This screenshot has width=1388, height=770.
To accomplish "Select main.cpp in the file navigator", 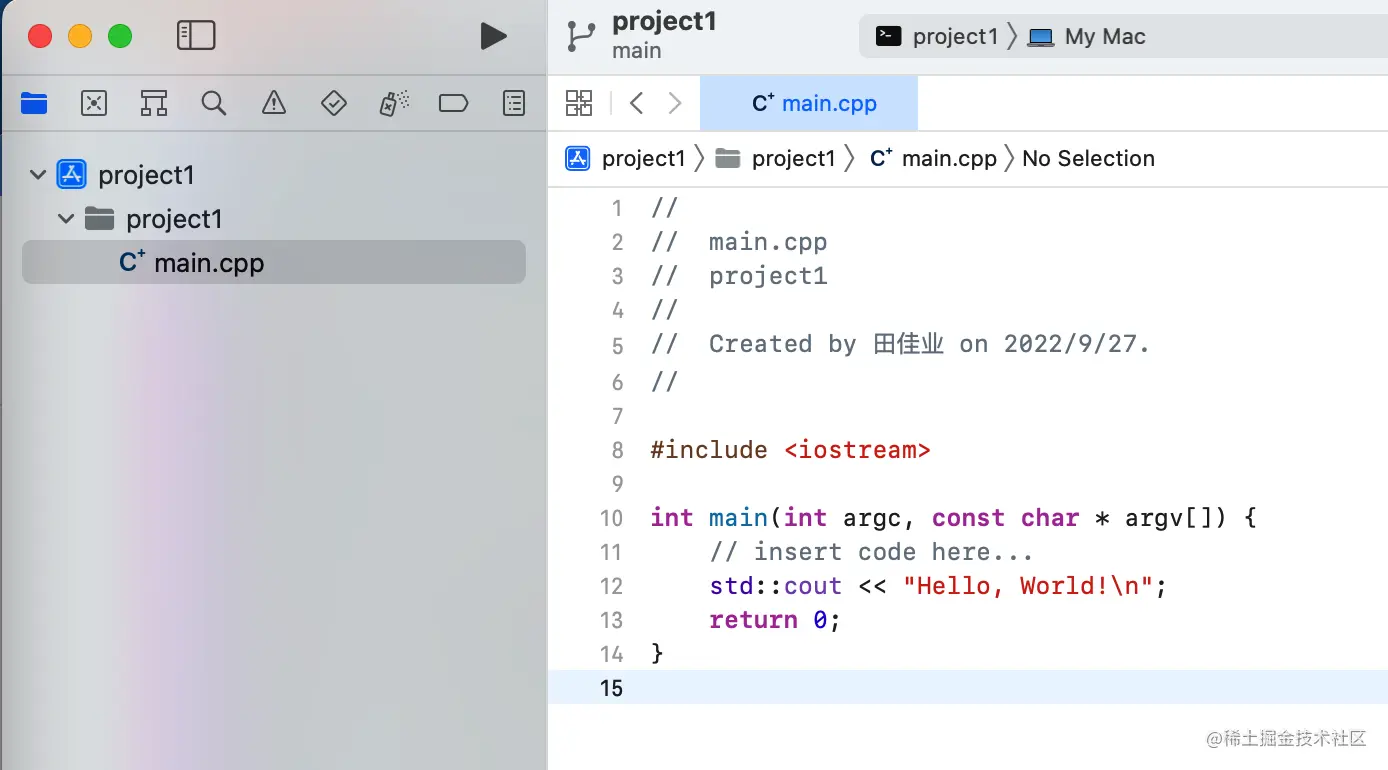I will coord(274,262).
